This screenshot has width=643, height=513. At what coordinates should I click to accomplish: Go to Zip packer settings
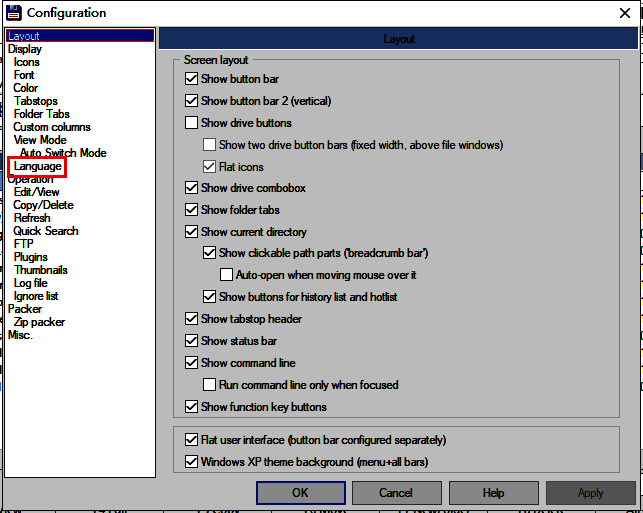coord(39,322)
